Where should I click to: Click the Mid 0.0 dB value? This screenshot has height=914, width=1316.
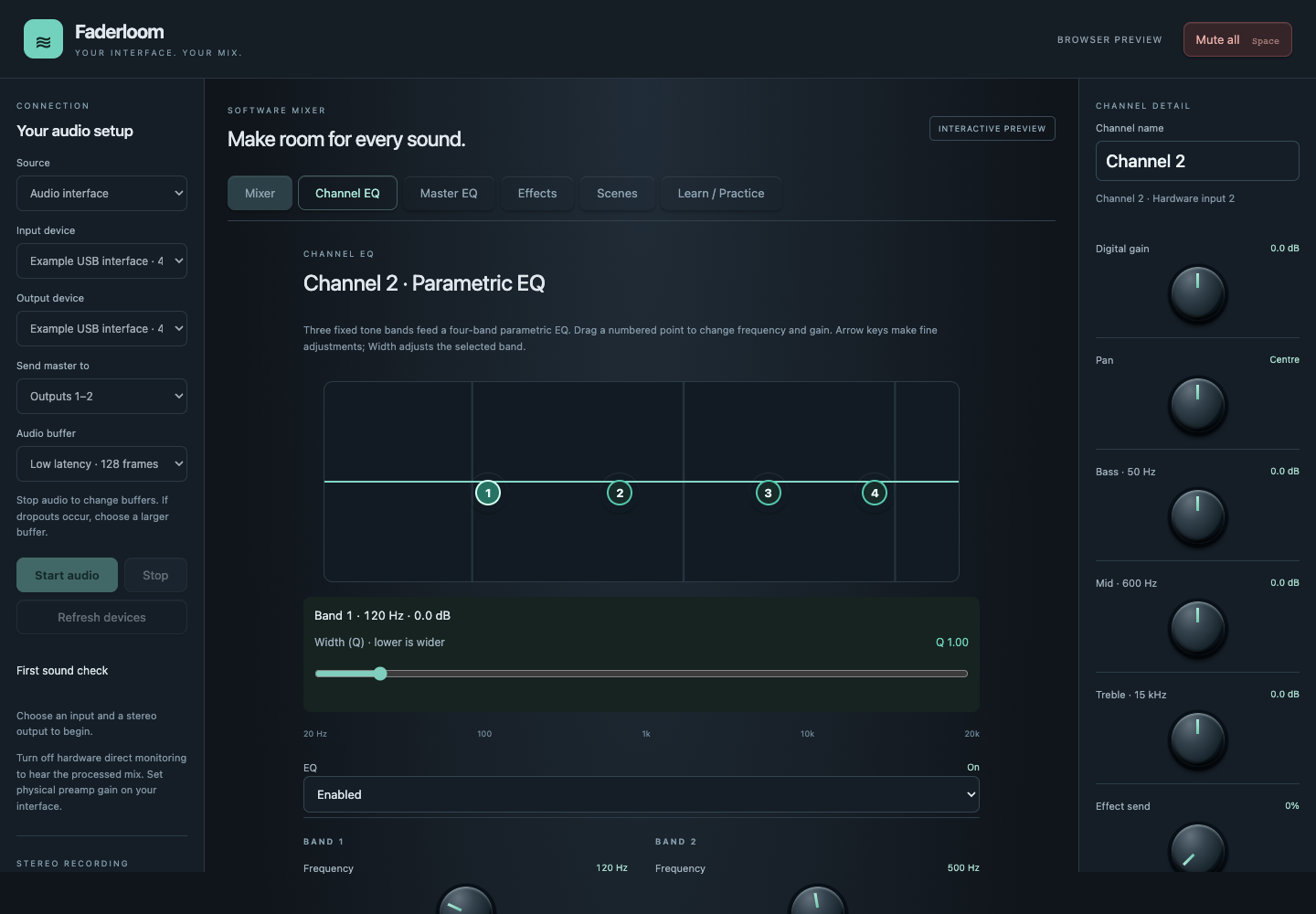coord(1284,582)
